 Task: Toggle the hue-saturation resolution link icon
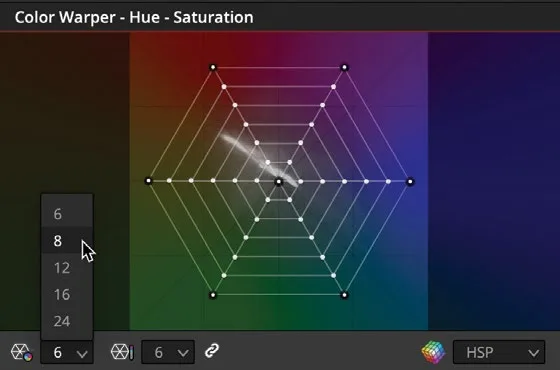tap(212, 351)
